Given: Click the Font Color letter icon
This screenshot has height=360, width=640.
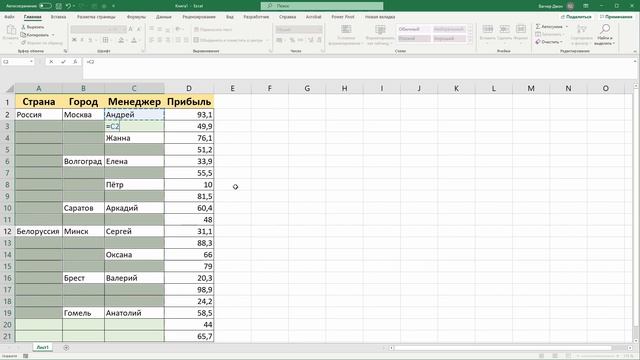Looking at the screenshot, I should pyautogui.click(x=134, y=40).
